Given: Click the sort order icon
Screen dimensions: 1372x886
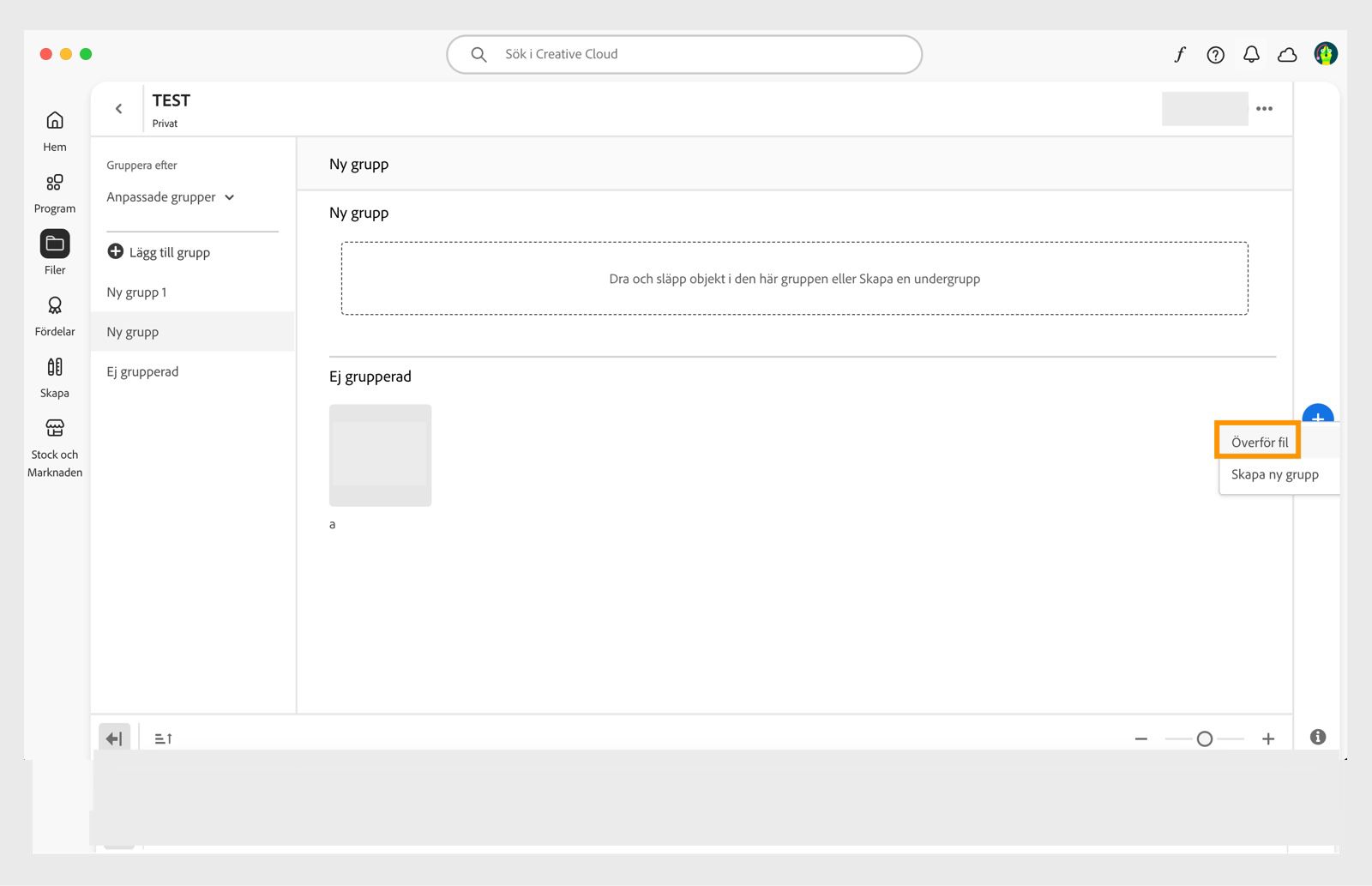Looking at the screenshot, I should pyautogui.click(x=163, y=738).
